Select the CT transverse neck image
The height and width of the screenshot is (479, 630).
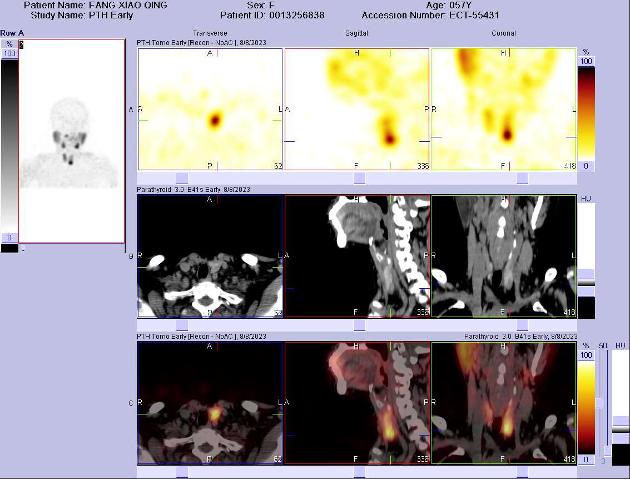coord(210,256)
